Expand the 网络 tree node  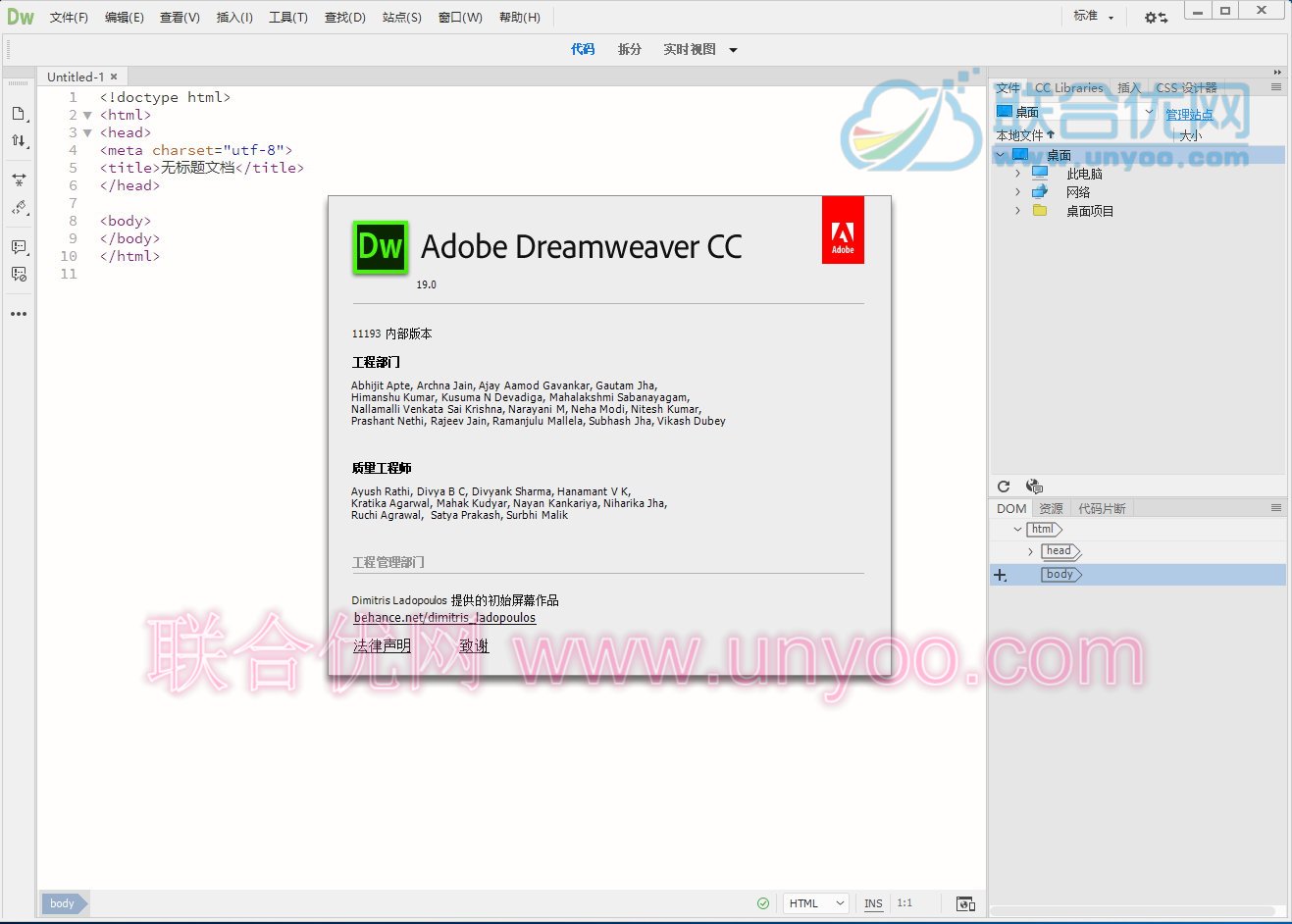point(1017,192)
